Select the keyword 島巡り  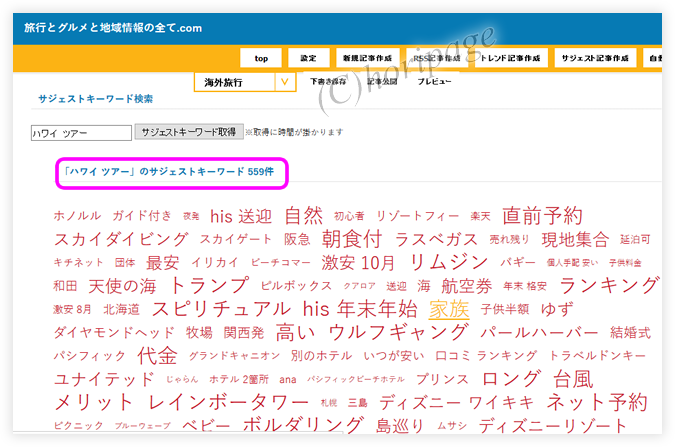400,425
